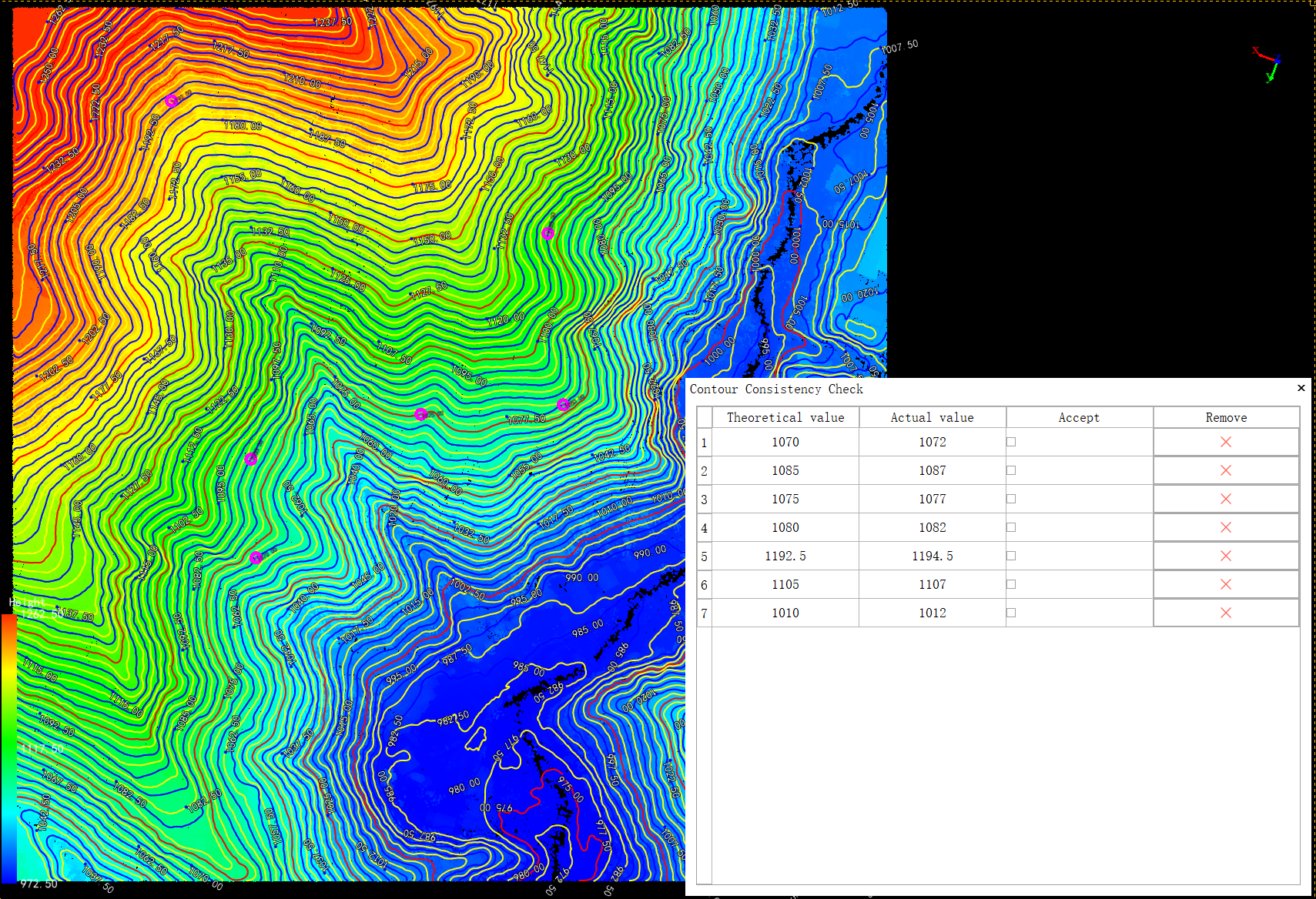Image resolution: width=1316 pixels, height=899 pixels.
Task: Select theoretical value cell 1070
Action: click(x=785, y=442)
